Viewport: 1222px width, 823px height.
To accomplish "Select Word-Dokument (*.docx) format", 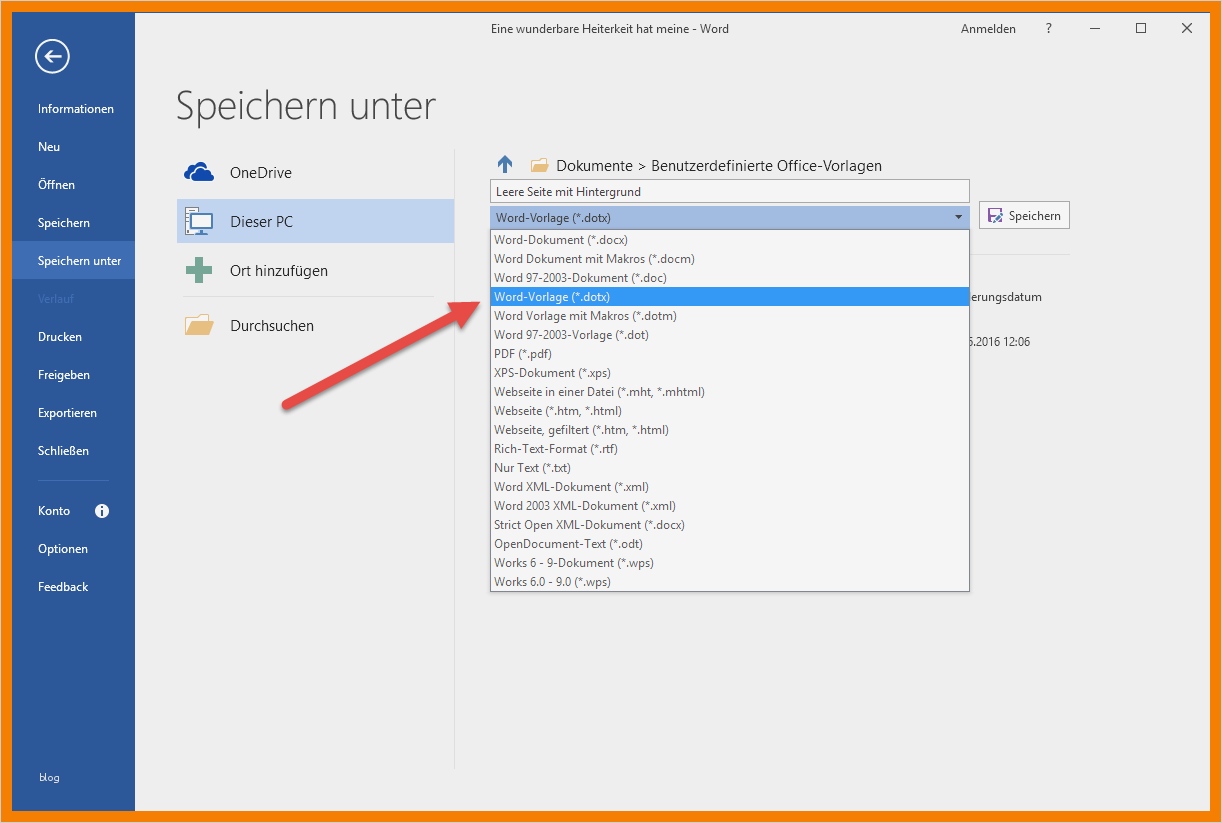I will click(x=729, y=240).
